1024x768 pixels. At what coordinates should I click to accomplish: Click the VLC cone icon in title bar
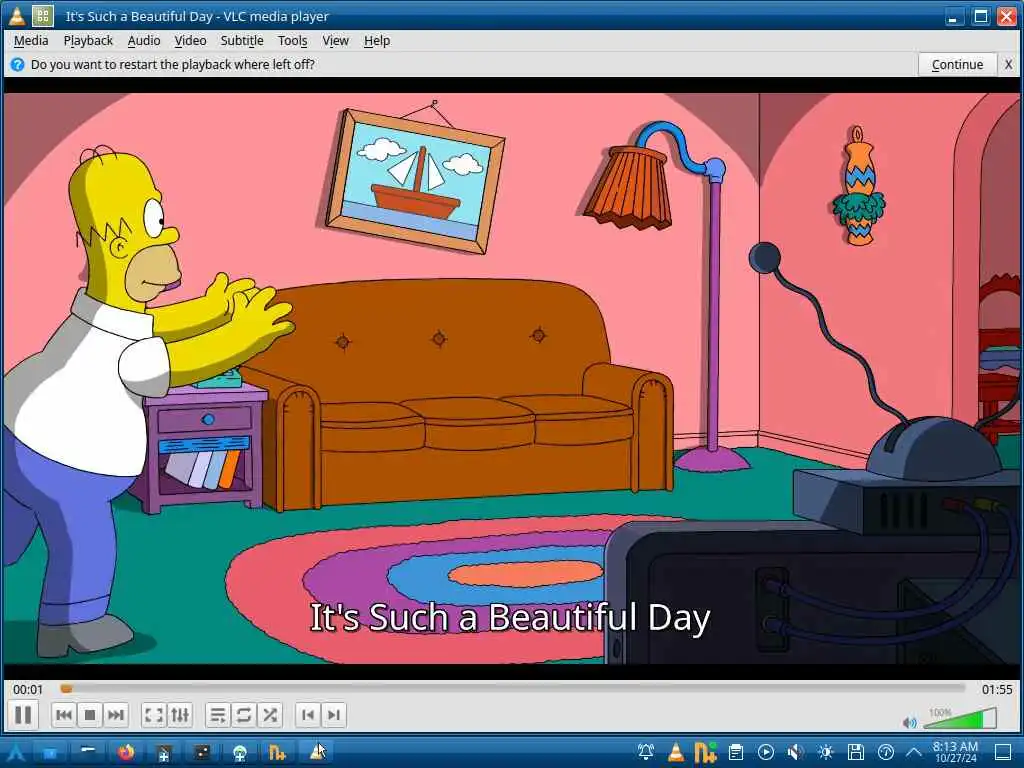[16, 16]
